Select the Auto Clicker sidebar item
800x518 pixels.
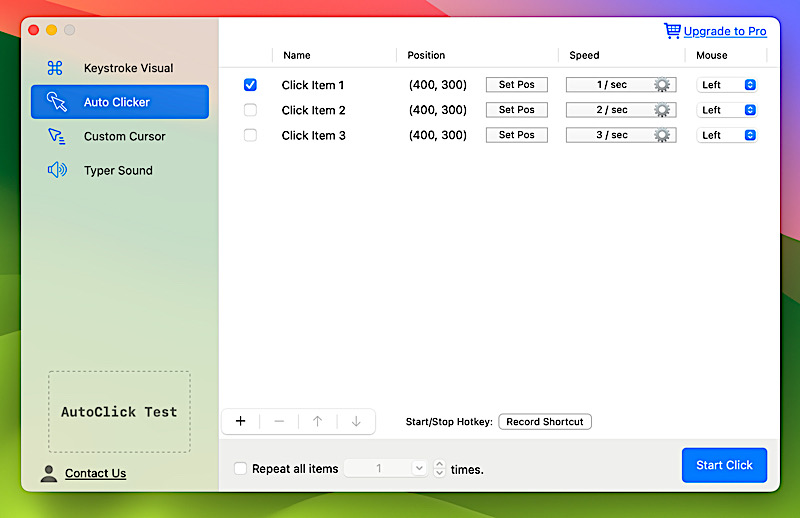(x=120, y=102)
